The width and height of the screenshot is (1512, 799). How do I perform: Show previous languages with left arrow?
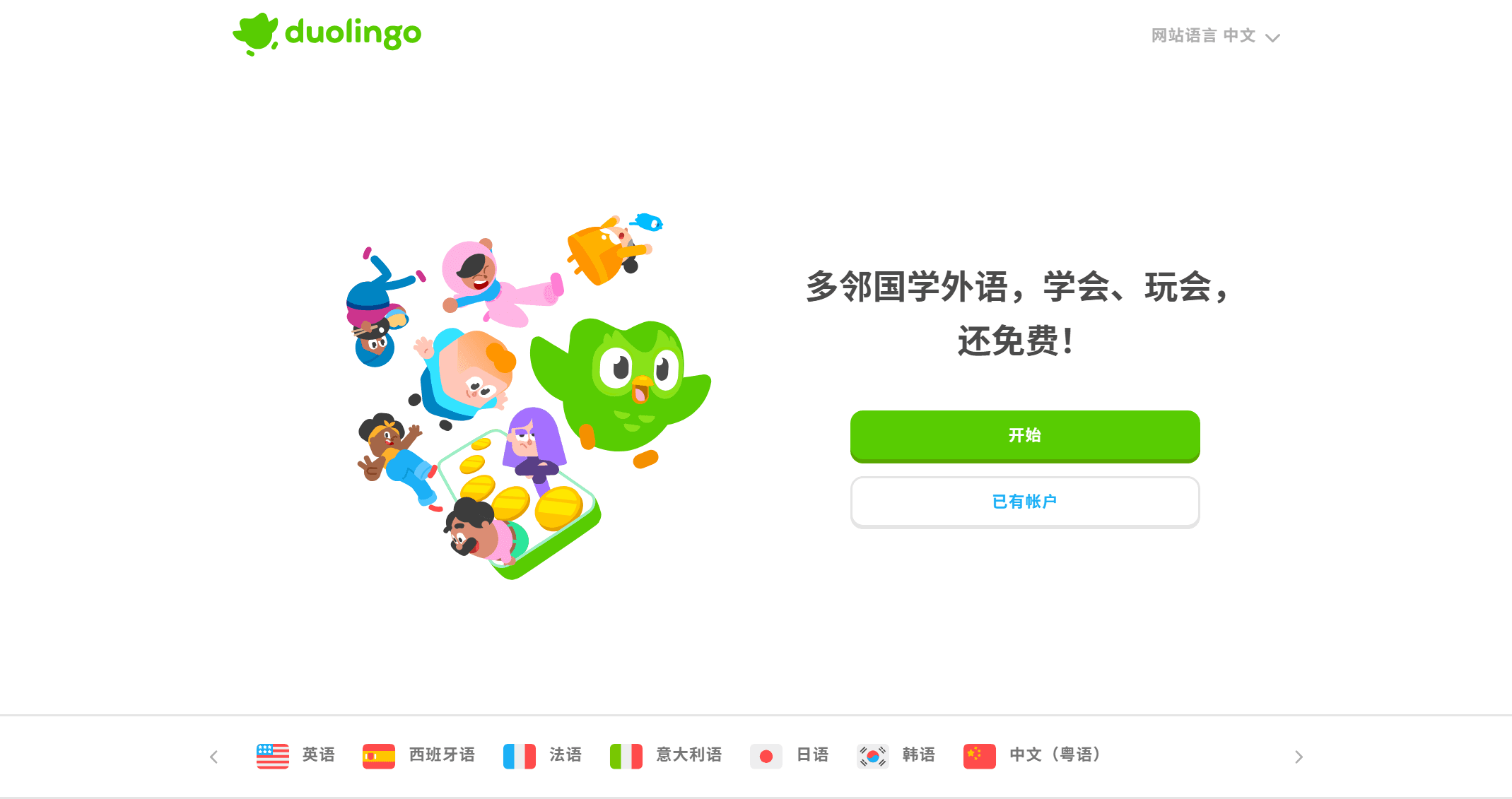213,757
